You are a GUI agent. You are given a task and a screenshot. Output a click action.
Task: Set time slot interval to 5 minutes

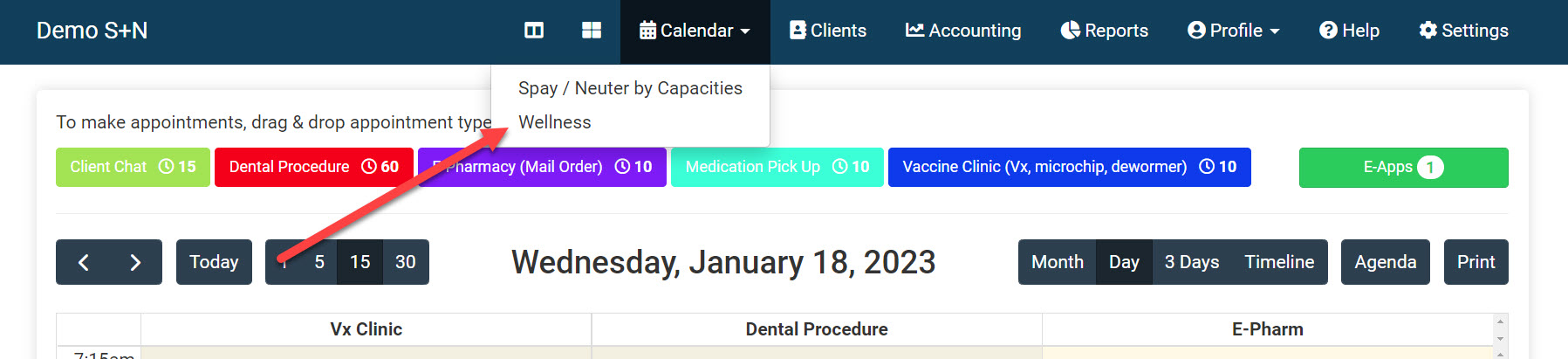click(319, 262)
